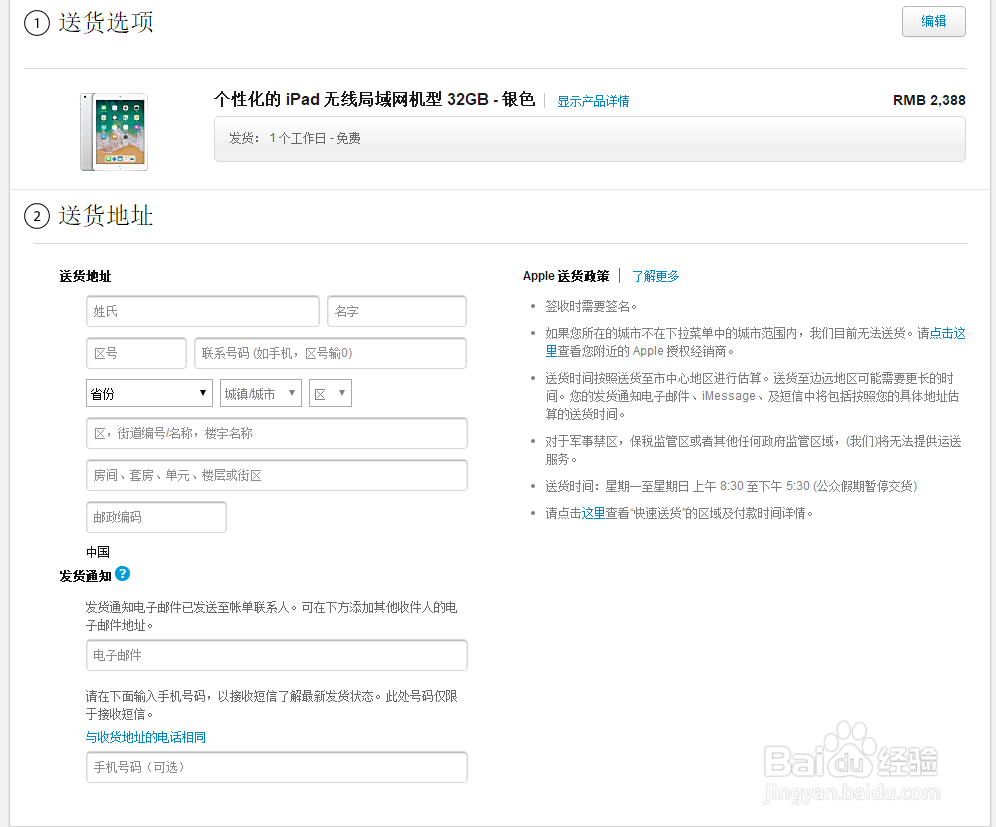The height and width of the screenshot is (827, 996).
Task: Click the 点击这里 authorized reseller link
Action: [x=946, y=333]
